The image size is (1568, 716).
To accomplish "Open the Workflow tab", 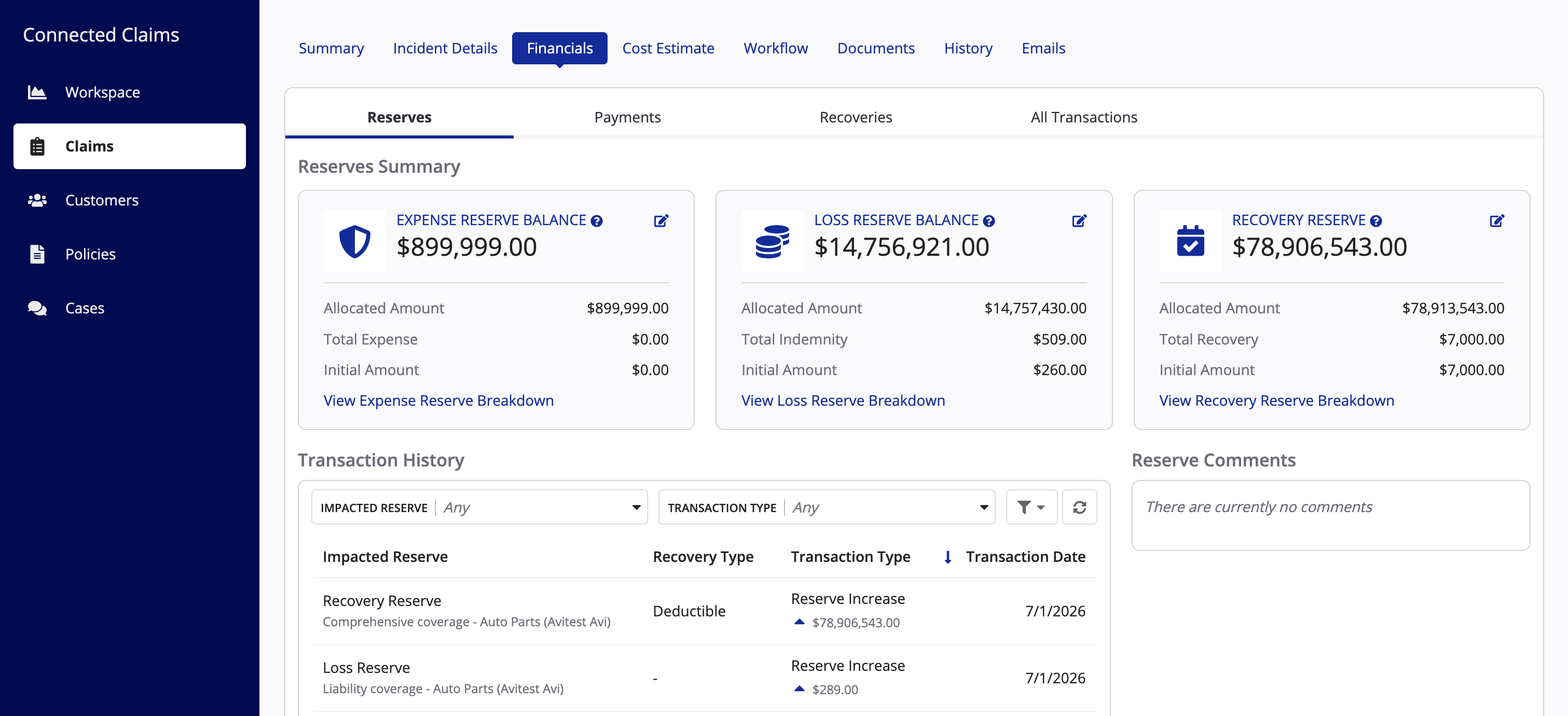I will (x=776, y=48).
